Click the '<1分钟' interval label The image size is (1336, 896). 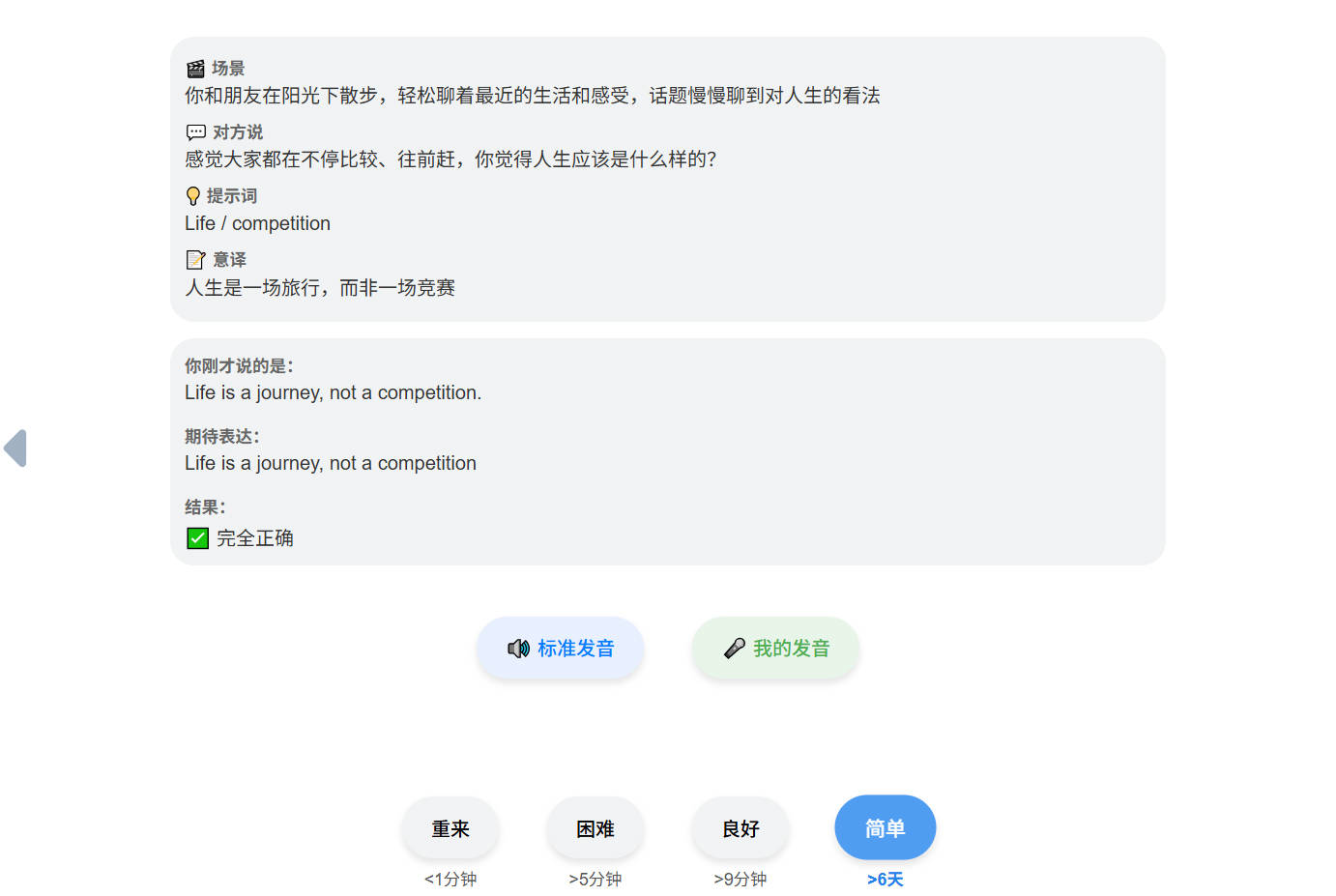click(450, 880)
